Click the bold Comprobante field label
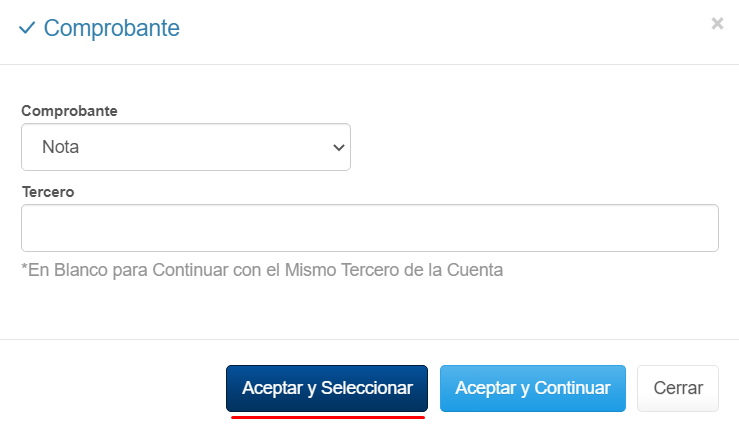 (x=69, y=110)
